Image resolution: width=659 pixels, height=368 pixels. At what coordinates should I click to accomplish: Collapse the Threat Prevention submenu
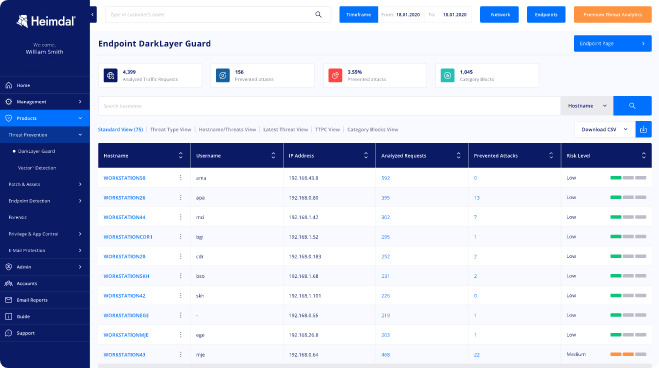pyautogui.click(x=45, y=135)
